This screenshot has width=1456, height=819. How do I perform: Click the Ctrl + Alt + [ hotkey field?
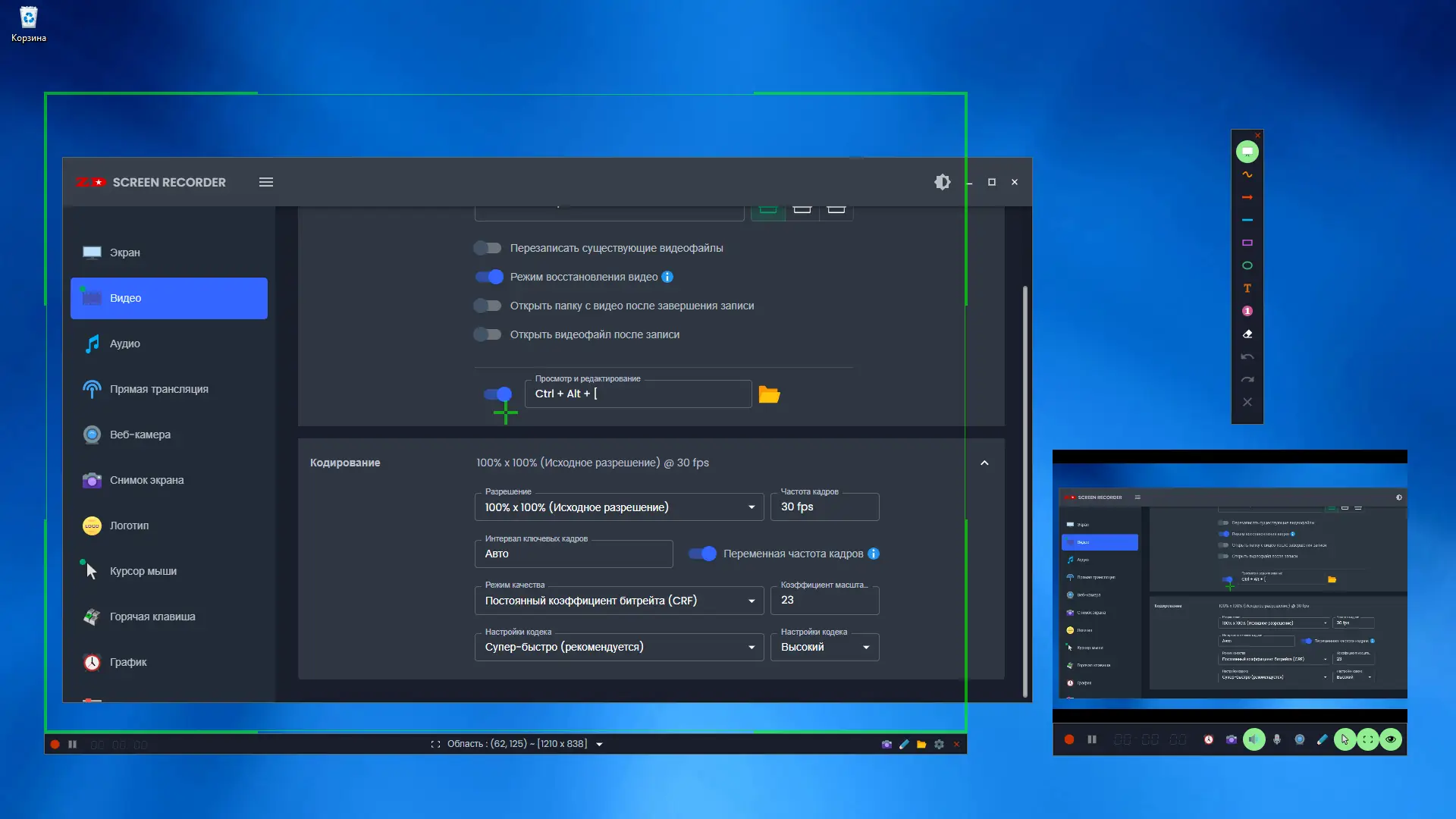(x=637, y=394)
